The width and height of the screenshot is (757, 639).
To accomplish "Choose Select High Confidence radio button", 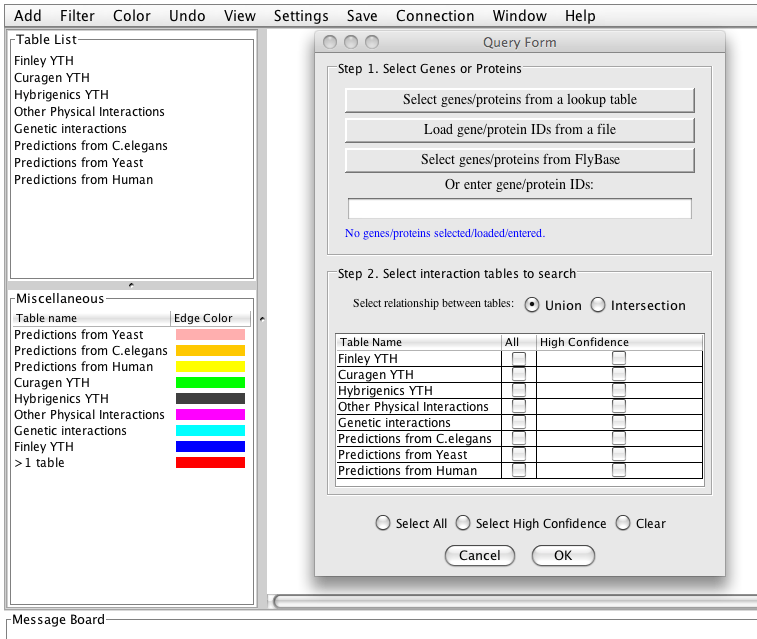I will [x=463, y=523].
